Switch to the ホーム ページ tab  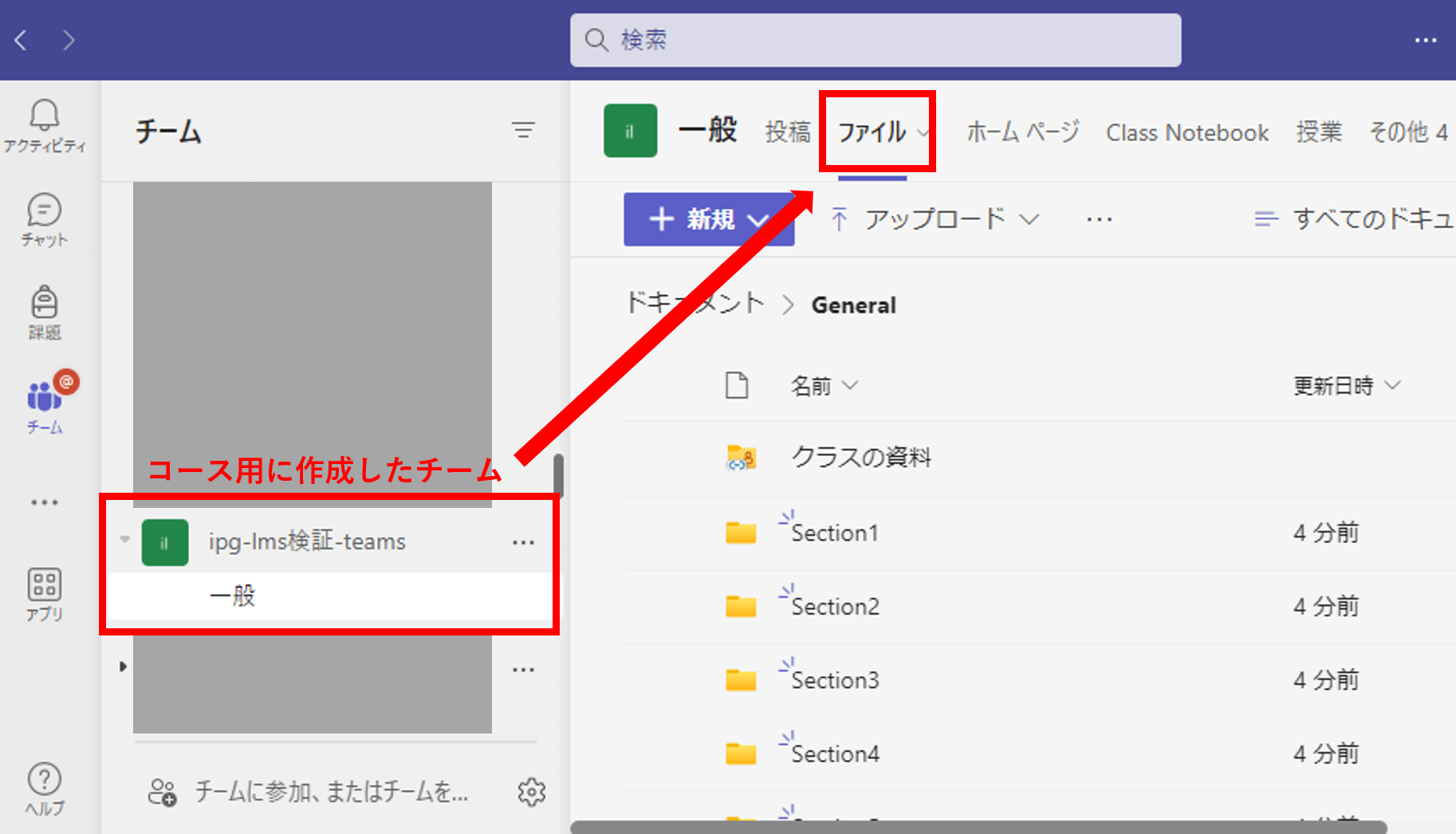pyautogui.click(x=1023, y=132)
